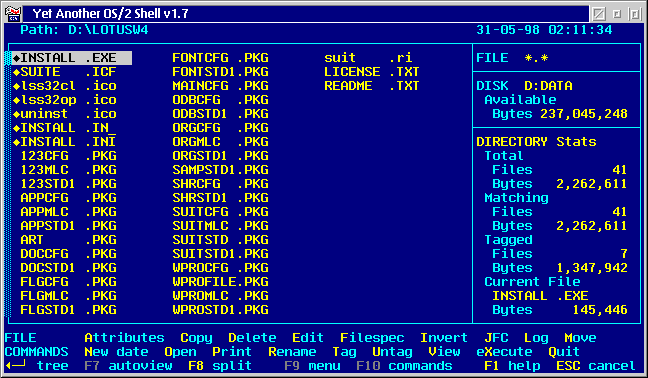Select FLGMLC .PKG file
648x378 pixels.
pyautogui.click(x=68, y=296)
